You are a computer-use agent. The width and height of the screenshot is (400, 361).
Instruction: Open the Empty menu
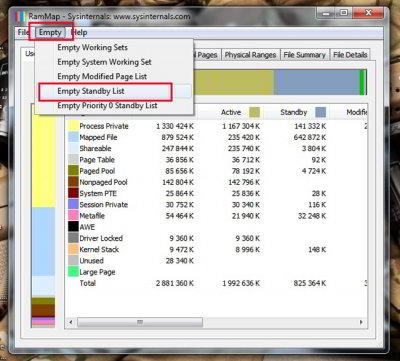50,33
